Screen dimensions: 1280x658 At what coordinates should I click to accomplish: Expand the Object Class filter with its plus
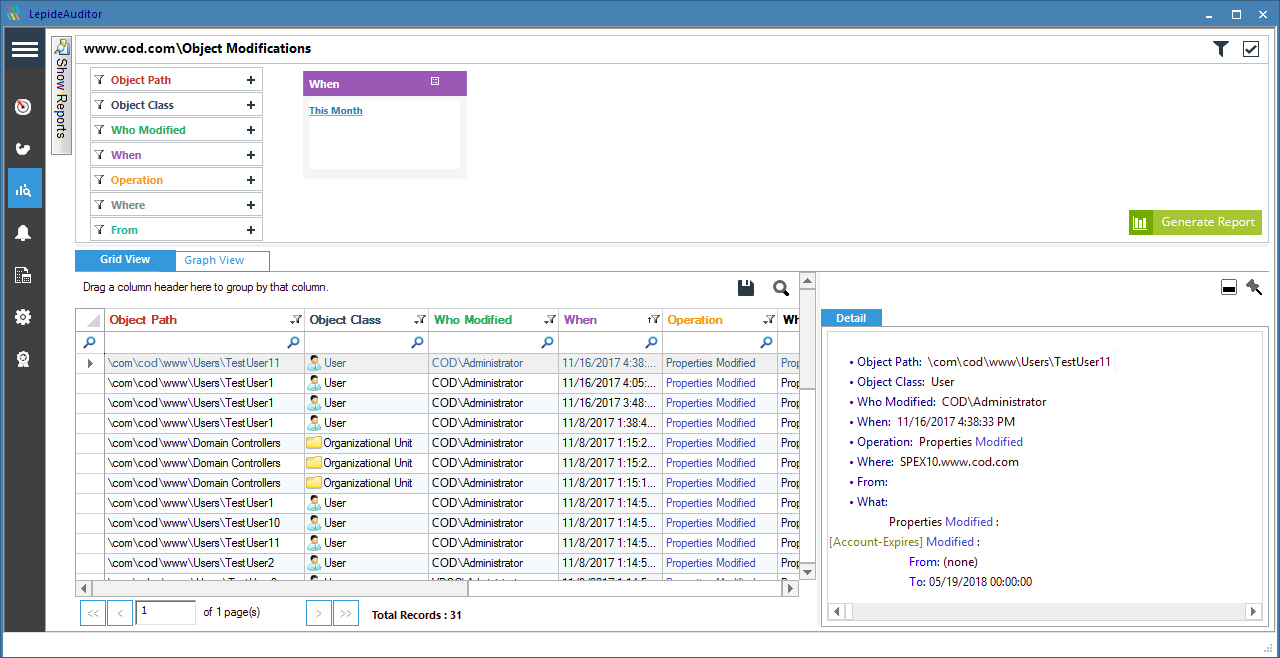tap(251, 105)
